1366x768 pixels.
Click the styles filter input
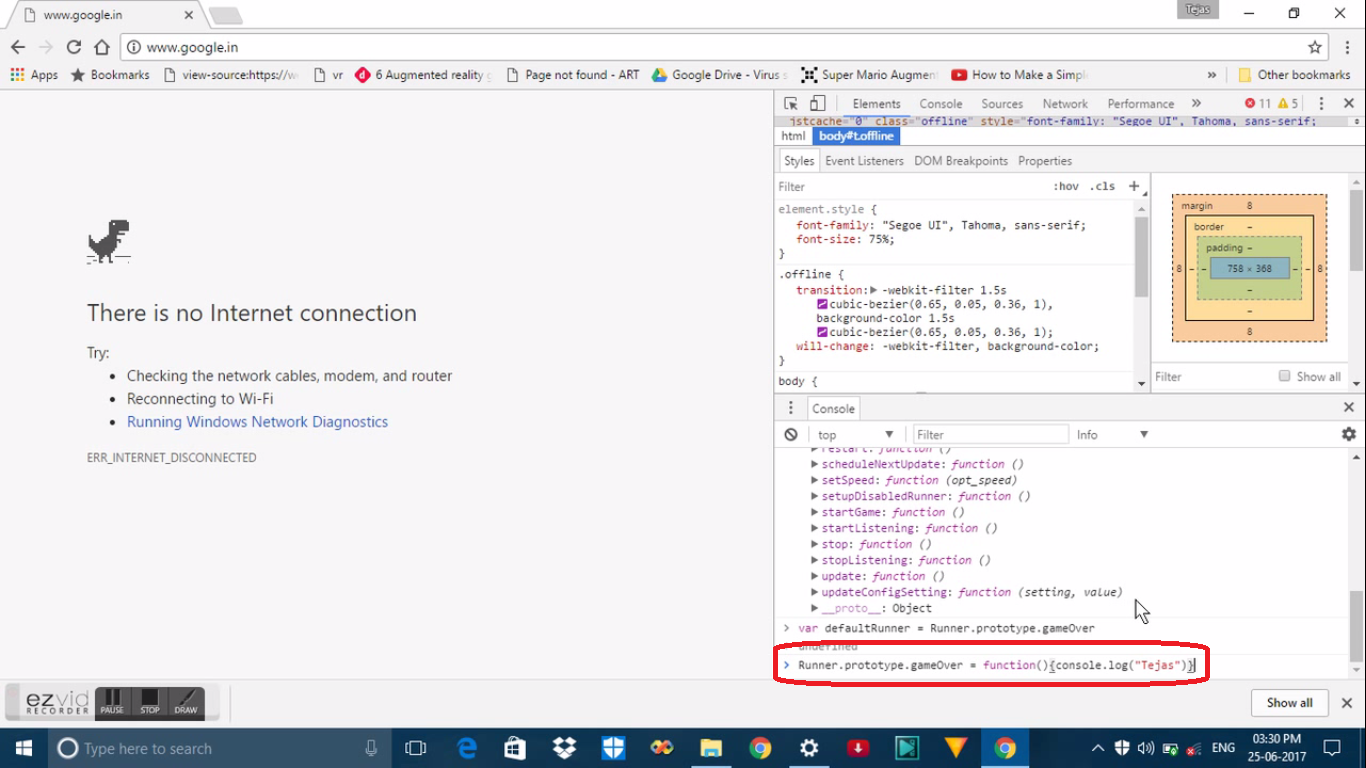tap(910, 186)
